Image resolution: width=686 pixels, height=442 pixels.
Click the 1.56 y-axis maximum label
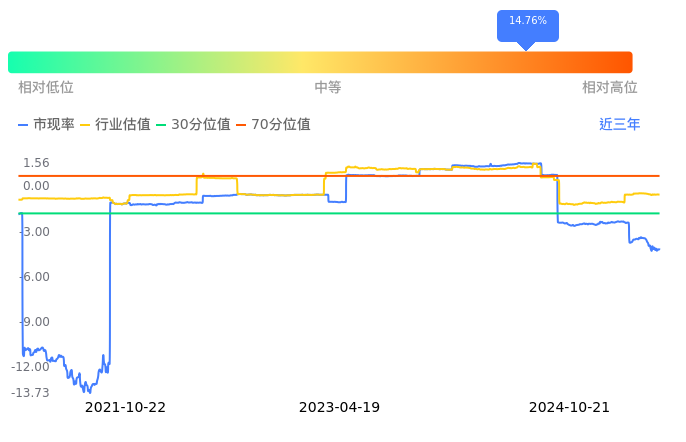pos(36,163)
